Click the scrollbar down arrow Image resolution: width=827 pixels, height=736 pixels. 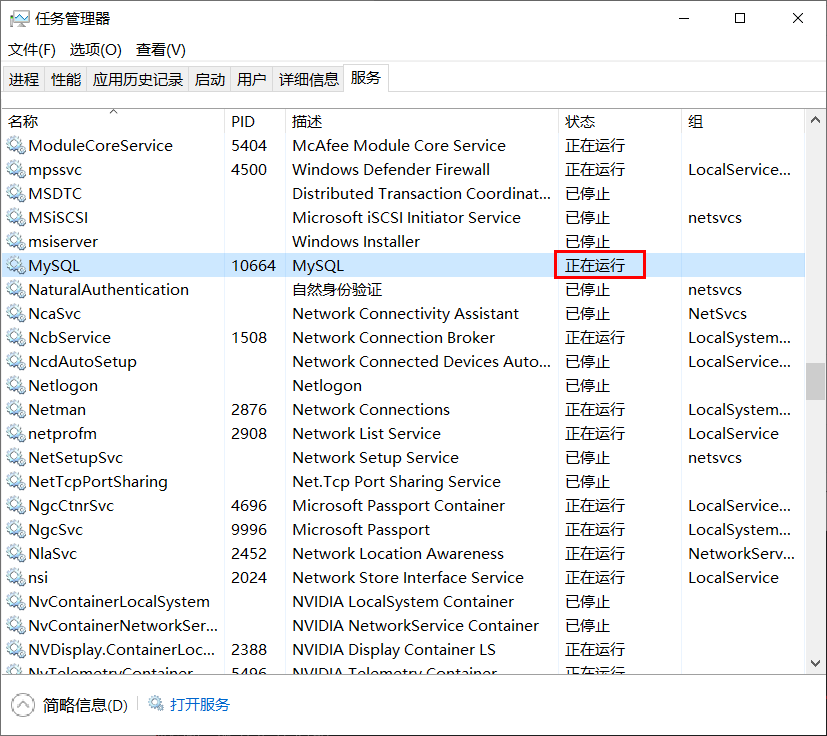point(815,663)
